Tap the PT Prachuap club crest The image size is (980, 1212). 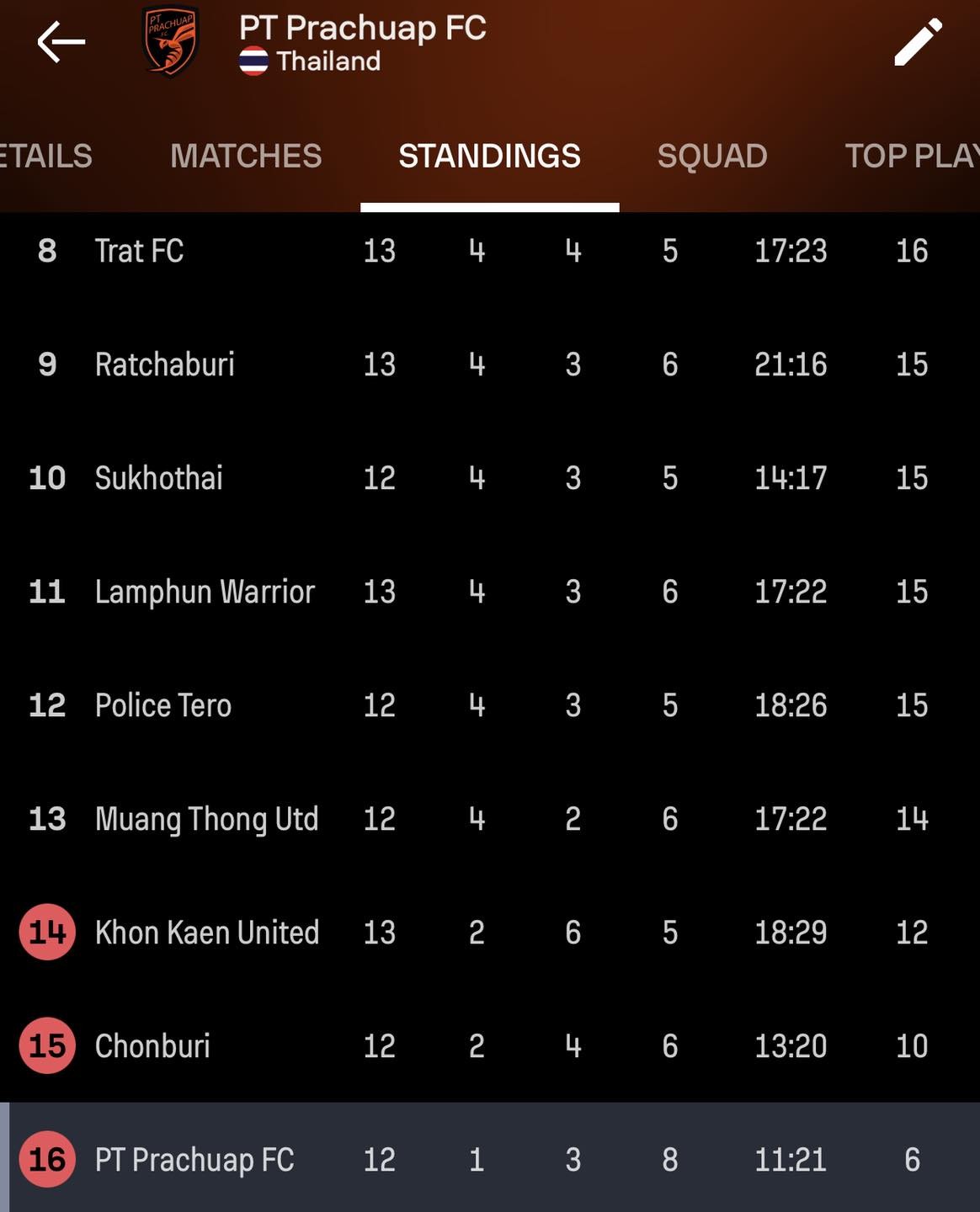pyautogui.click(x=170, y=42)
